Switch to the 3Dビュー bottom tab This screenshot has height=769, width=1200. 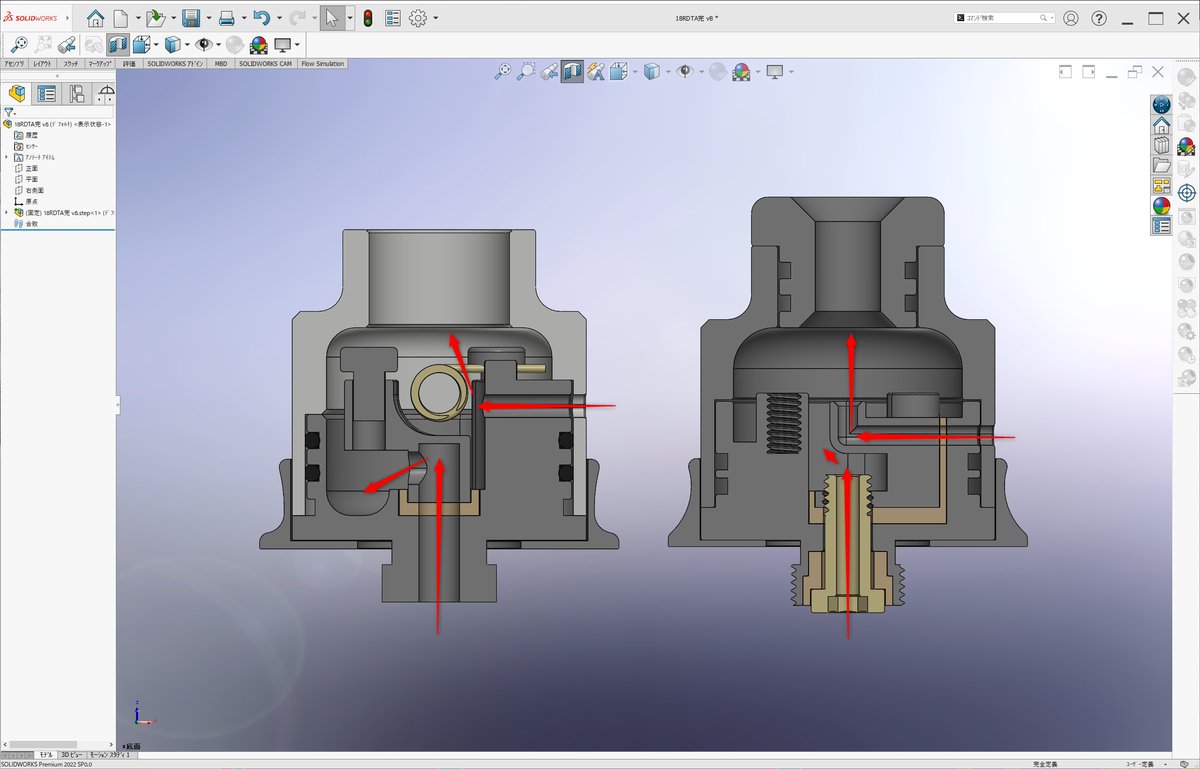71,754
